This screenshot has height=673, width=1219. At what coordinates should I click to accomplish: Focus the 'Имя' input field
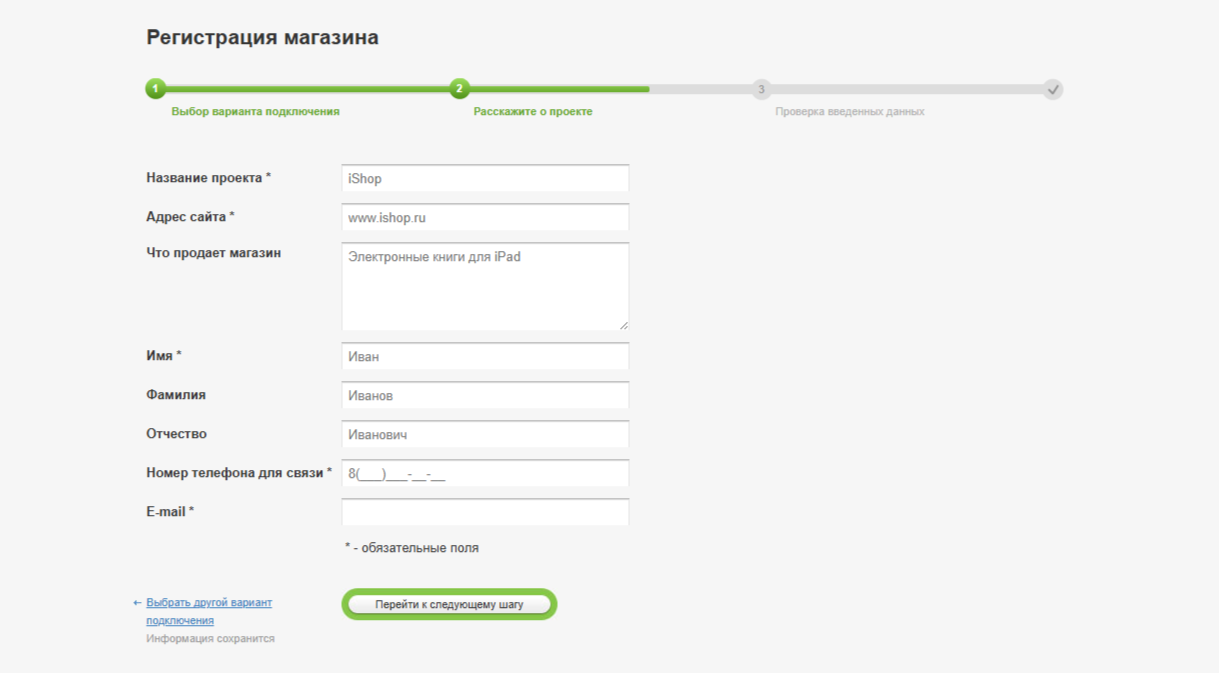pyautogui.click(x=485, y=356)
